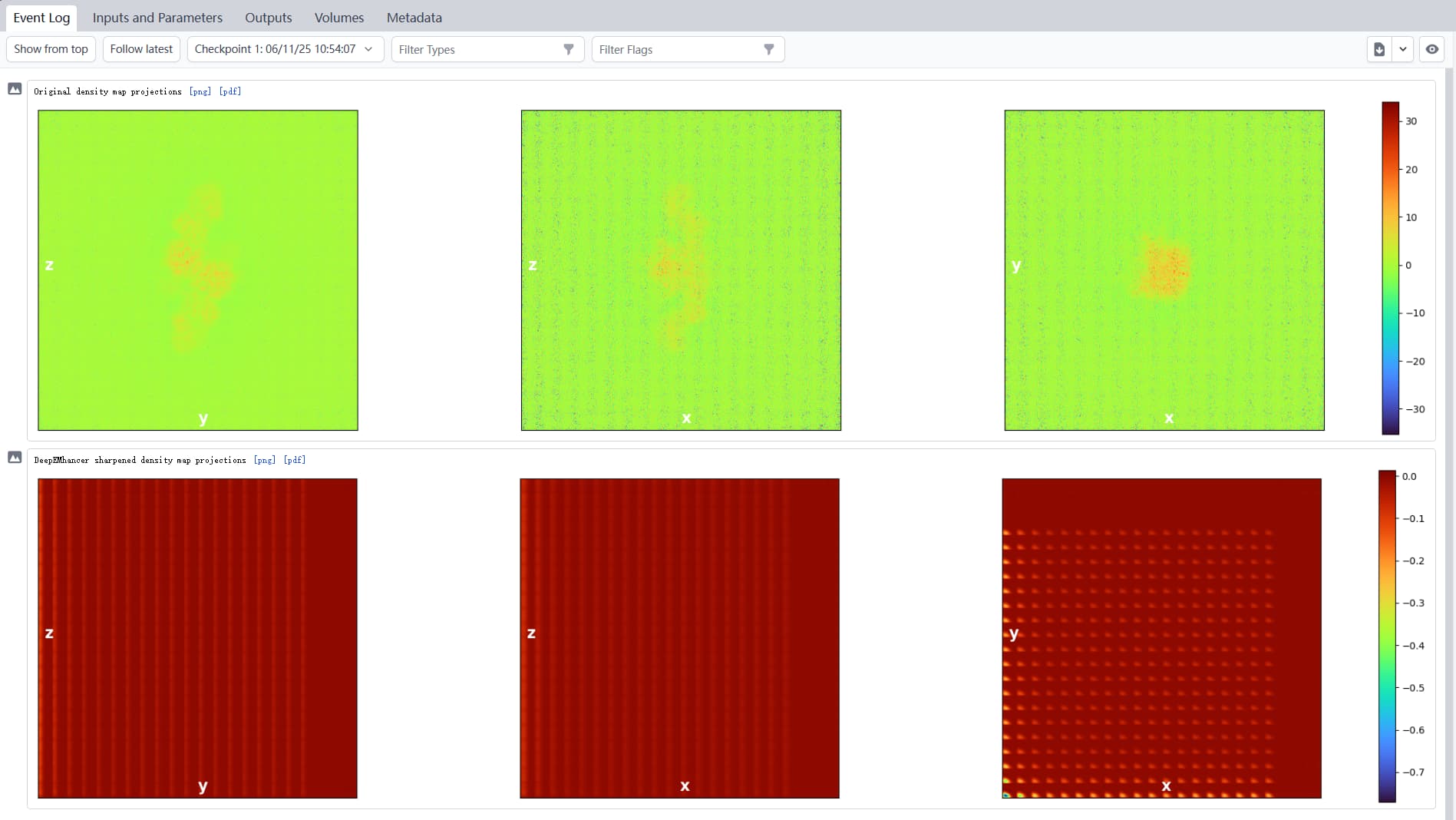Select the Metadata tab

click(x=414, y=17)
